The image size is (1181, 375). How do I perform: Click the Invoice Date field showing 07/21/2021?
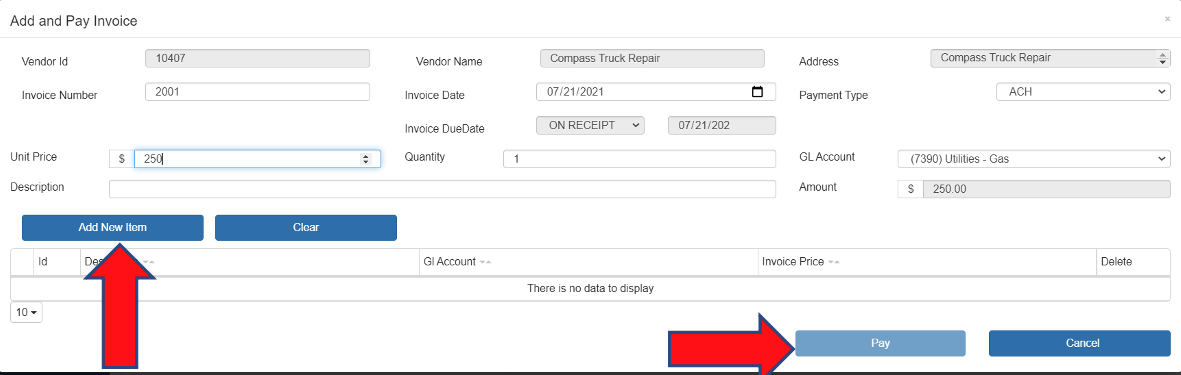656,92
